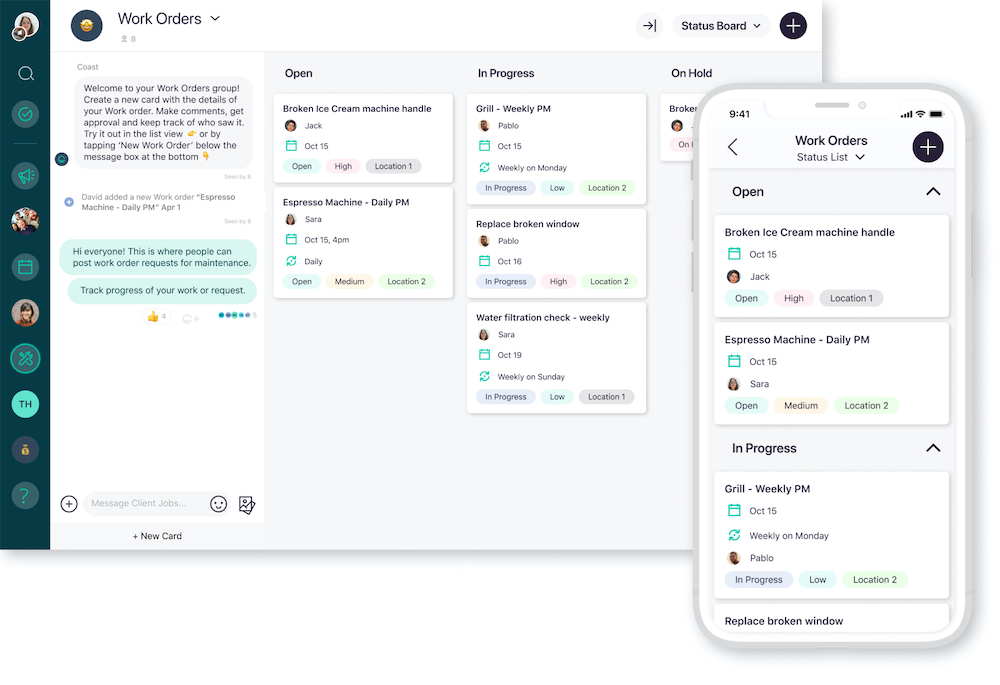Screen dimensions: 1000x685
Task: Expand the Work Orders title dropdown
Action: click(215, 19)
